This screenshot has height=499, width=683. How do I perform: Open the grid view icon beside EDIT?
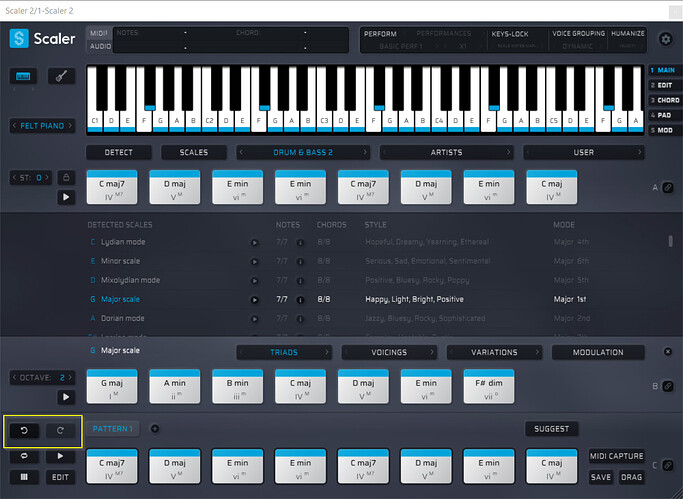coord(24,477)
